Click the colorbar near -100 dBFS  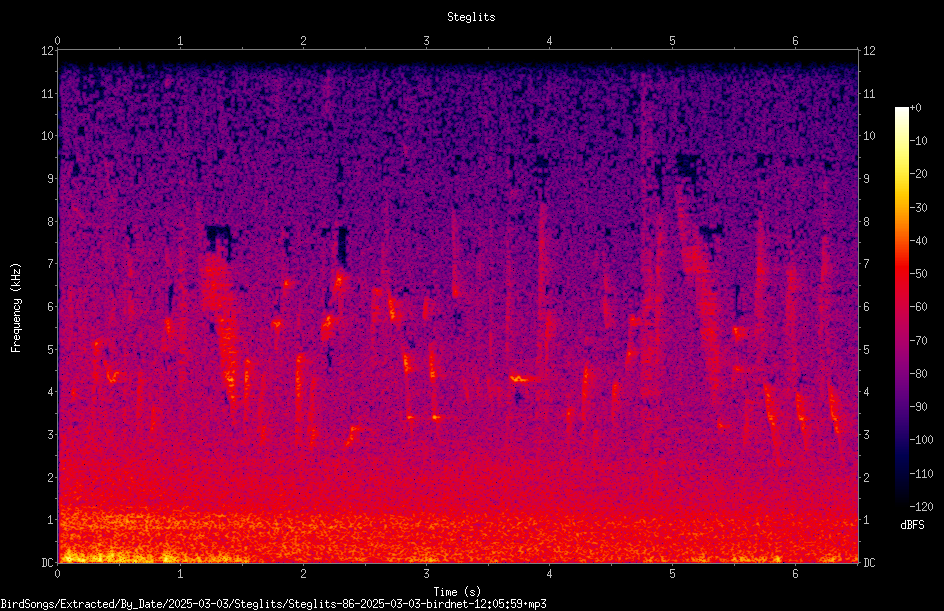[x=901, y=440]
